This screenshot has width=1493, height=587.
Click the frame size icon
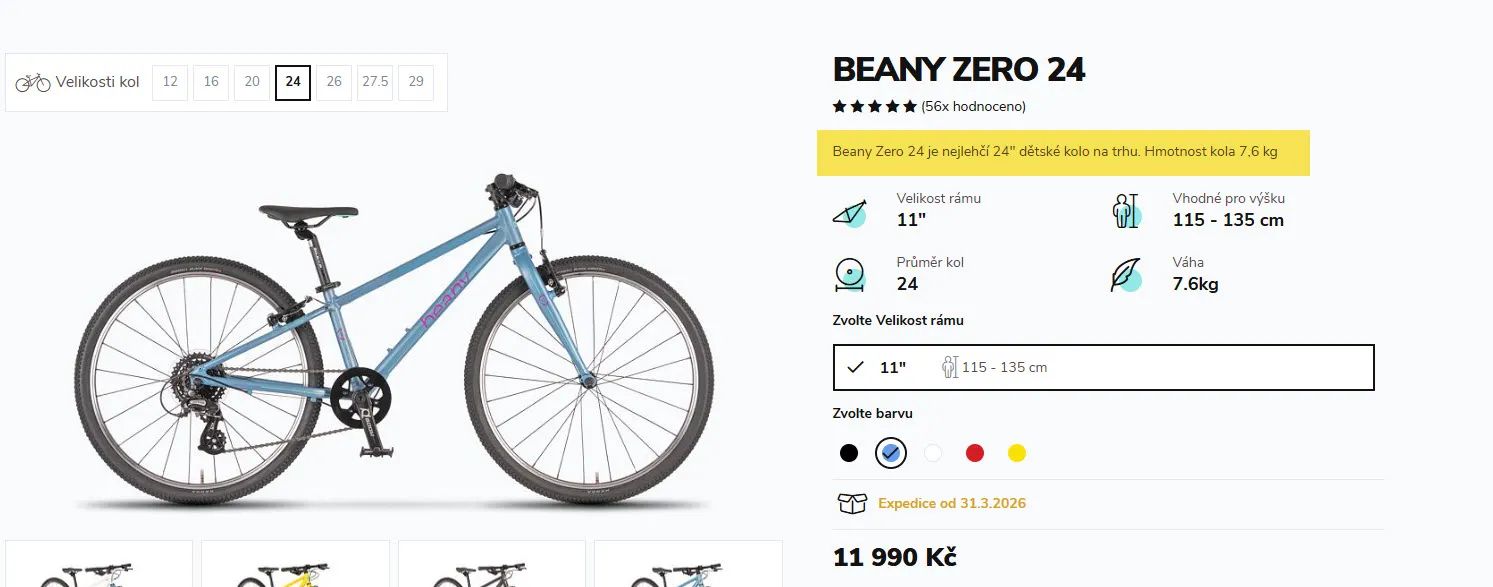pyautogui.click(x=849, y=213)
